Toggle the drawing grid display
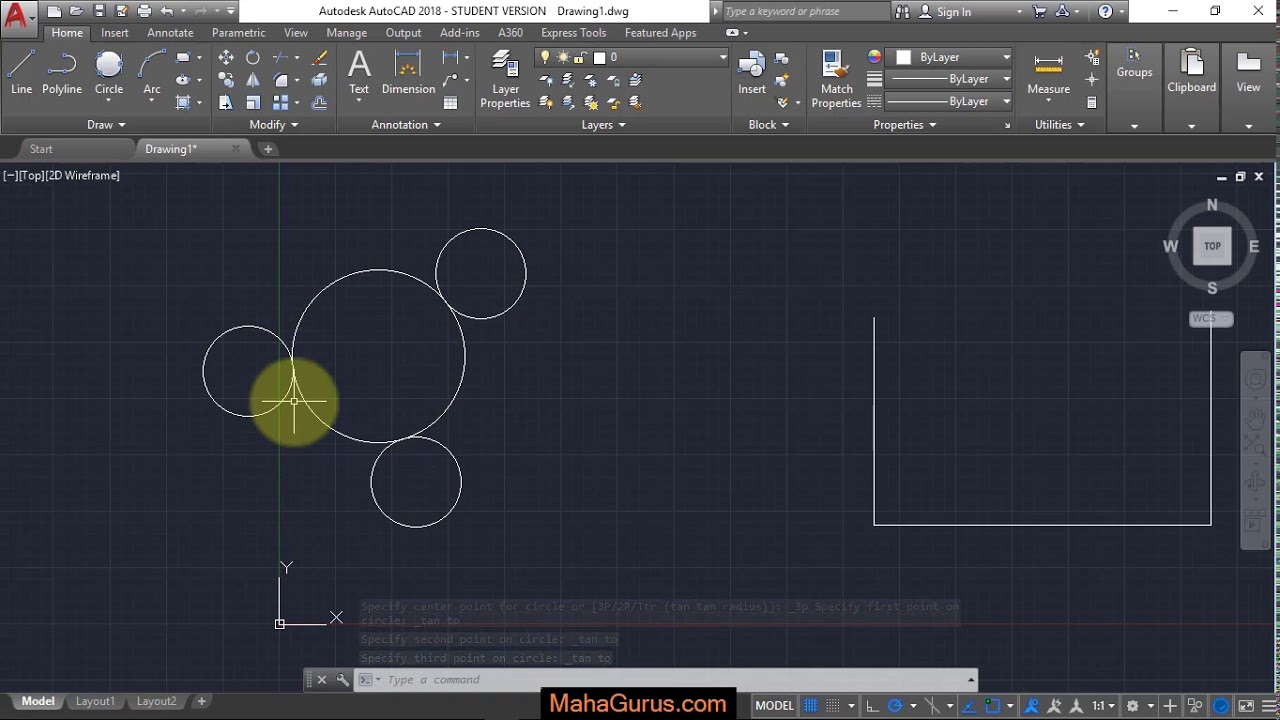 [x=811, y=706]
